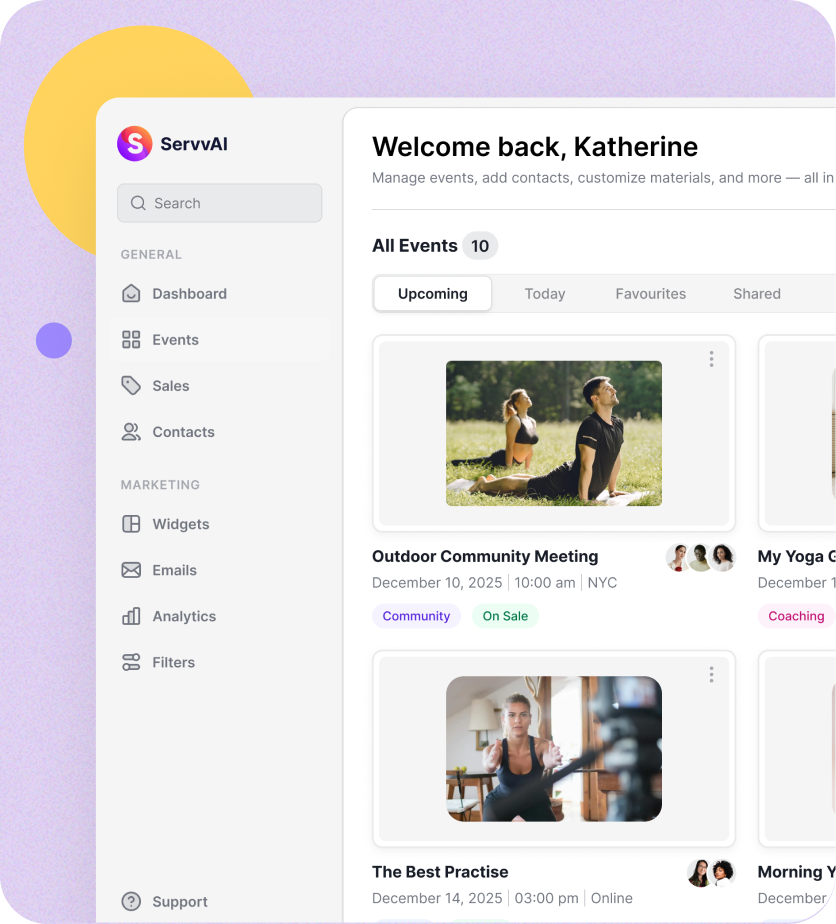Screen dimensions: 836x924
Task: Click the On Sale status tag
Action: [505, 616]
